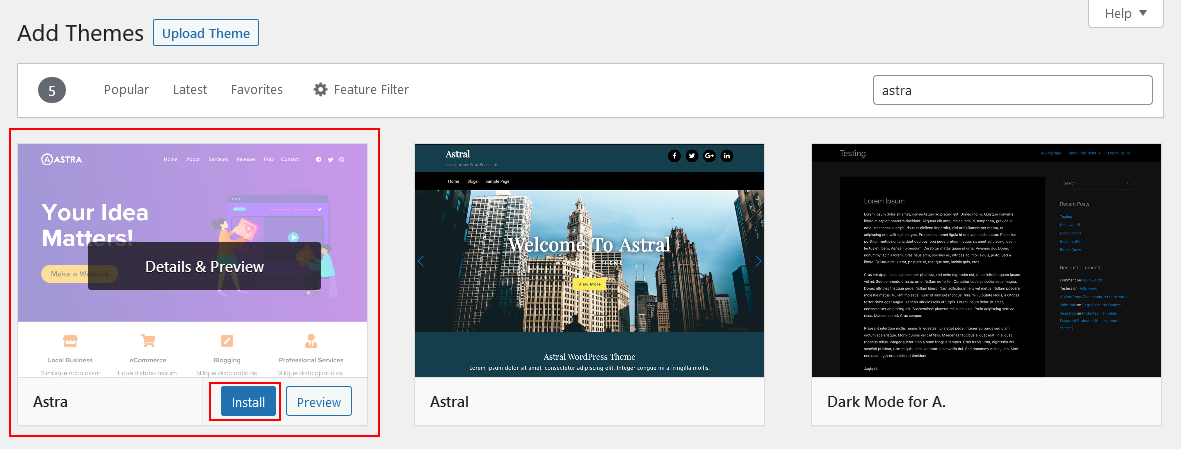
Task: Click the LinkedIn icon in Astral preview
Action: (727, 156)
